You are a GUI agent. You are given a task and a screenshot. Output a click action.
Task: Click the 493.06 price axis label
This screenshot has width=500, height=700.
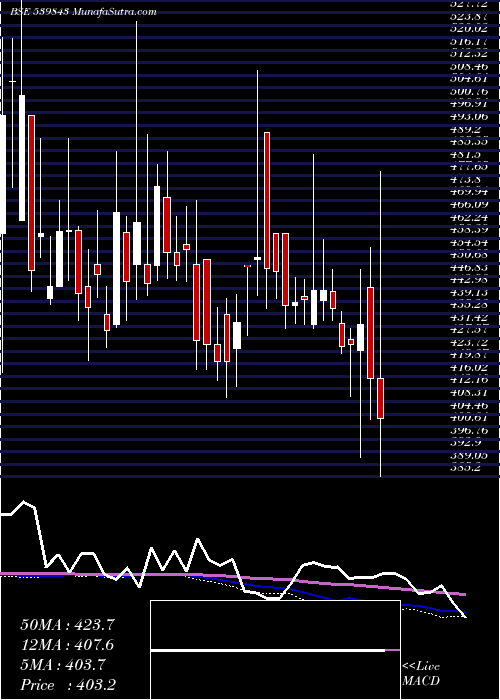click(x=467, y=117)
